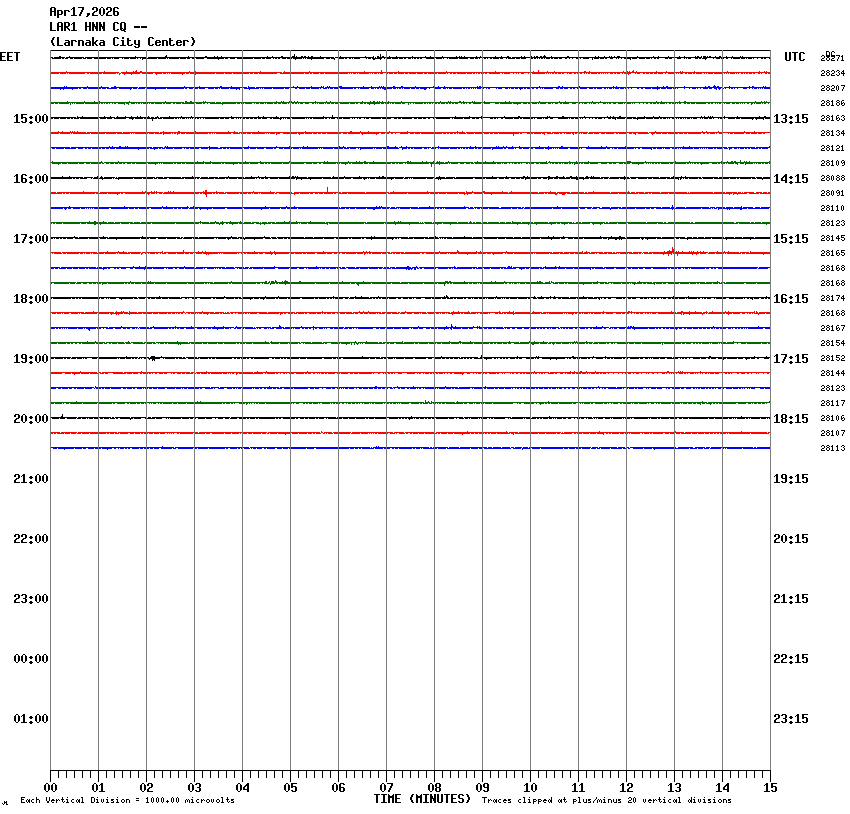Click the 18:15 UTC time label
This screenshot has height=814, width=850.
(791, 419)
